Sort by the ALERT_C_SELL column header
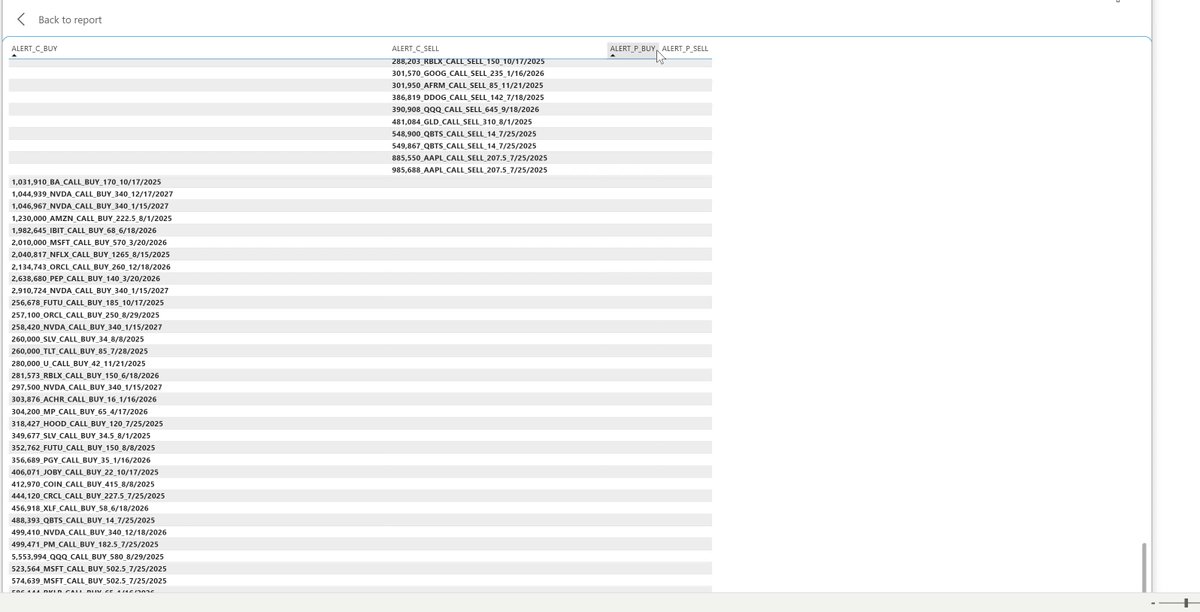 (x=415, y=48)
